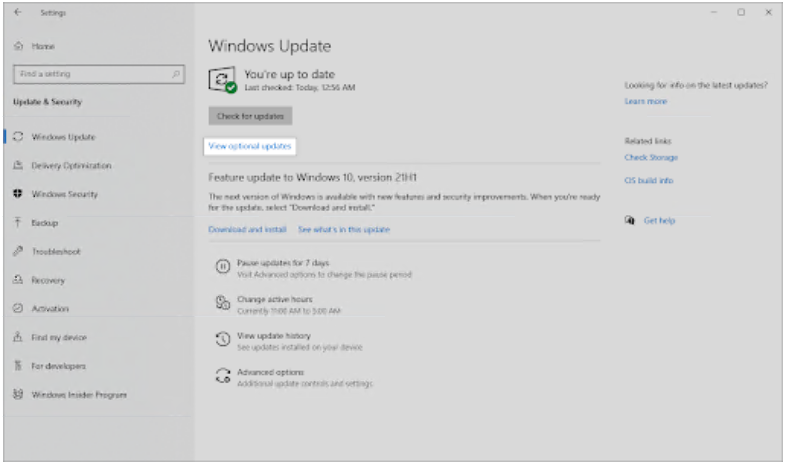The height and width of the screenshot is (464, 786).
Task: Click the Windows Security shield icon
Action: tap(19, 194)
